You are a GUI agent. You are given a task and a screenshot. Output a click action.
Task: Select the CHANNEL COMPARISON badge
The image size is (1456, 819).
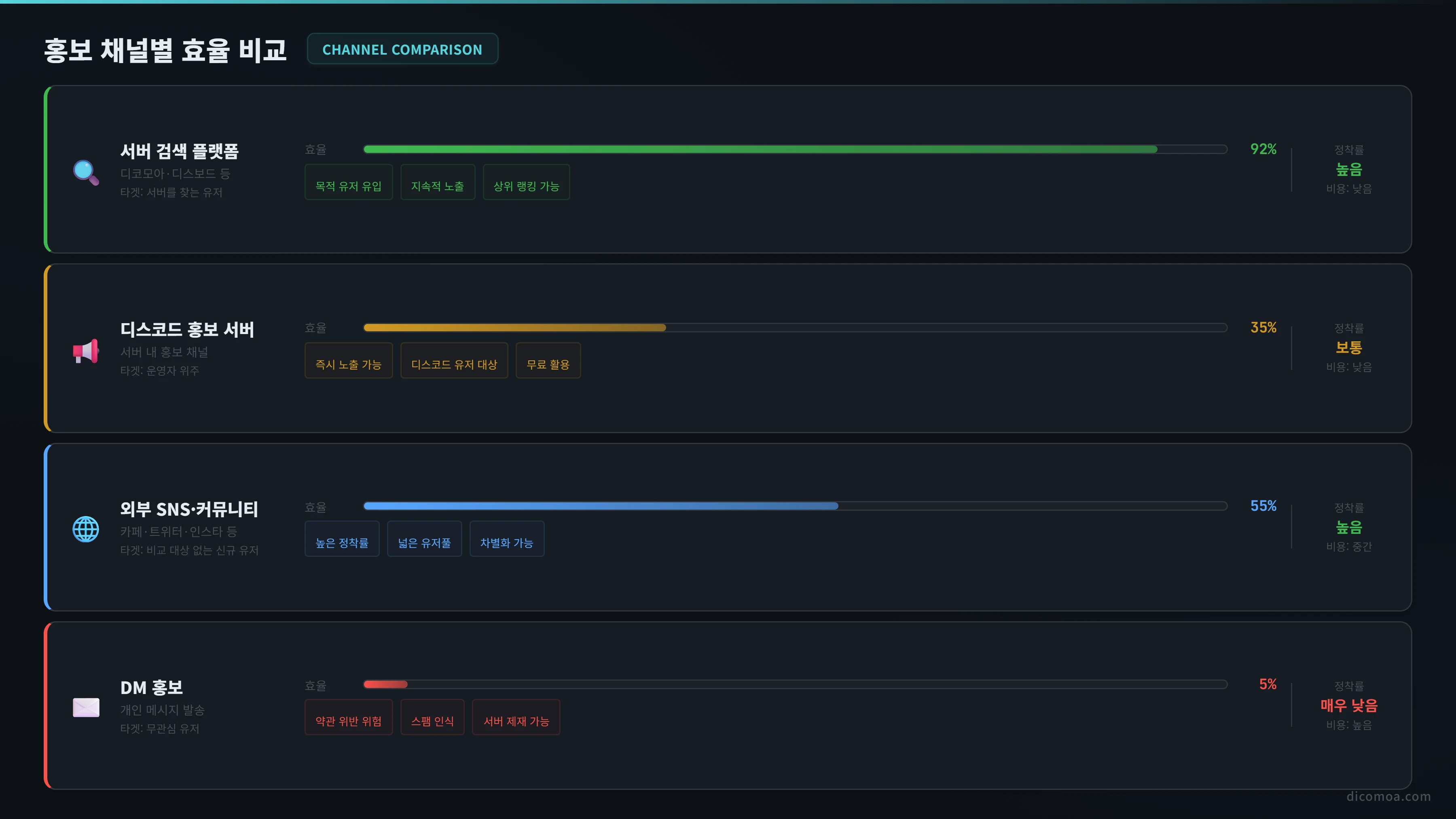[x=402, y=49]
